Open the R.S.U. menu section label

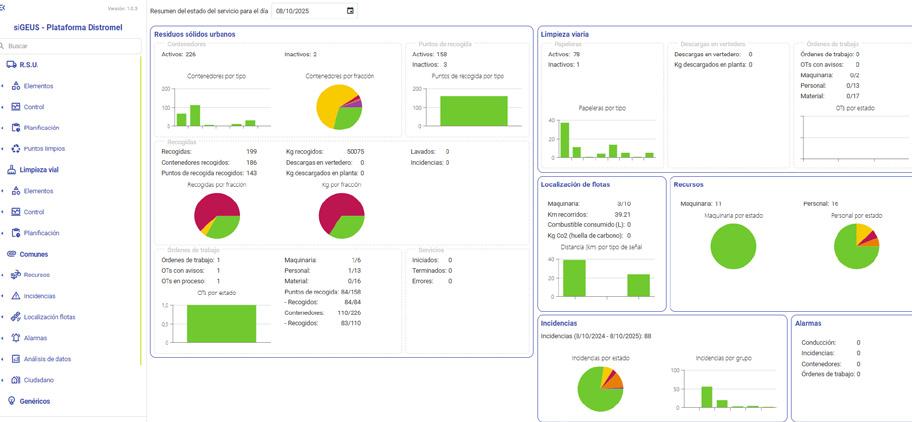[x=28, y=65]
